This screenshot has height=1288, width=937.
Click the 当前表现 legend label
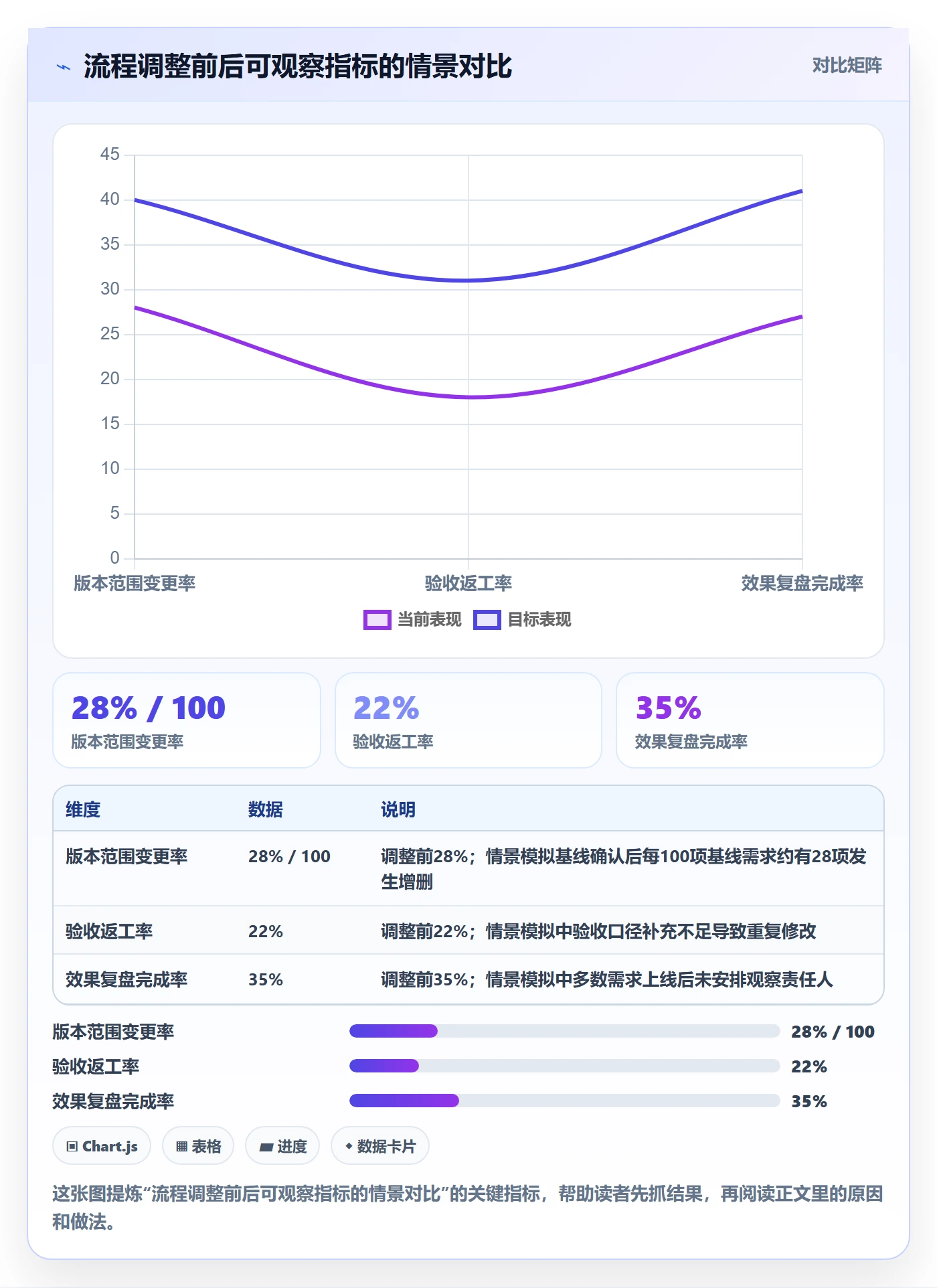[430, 620]
